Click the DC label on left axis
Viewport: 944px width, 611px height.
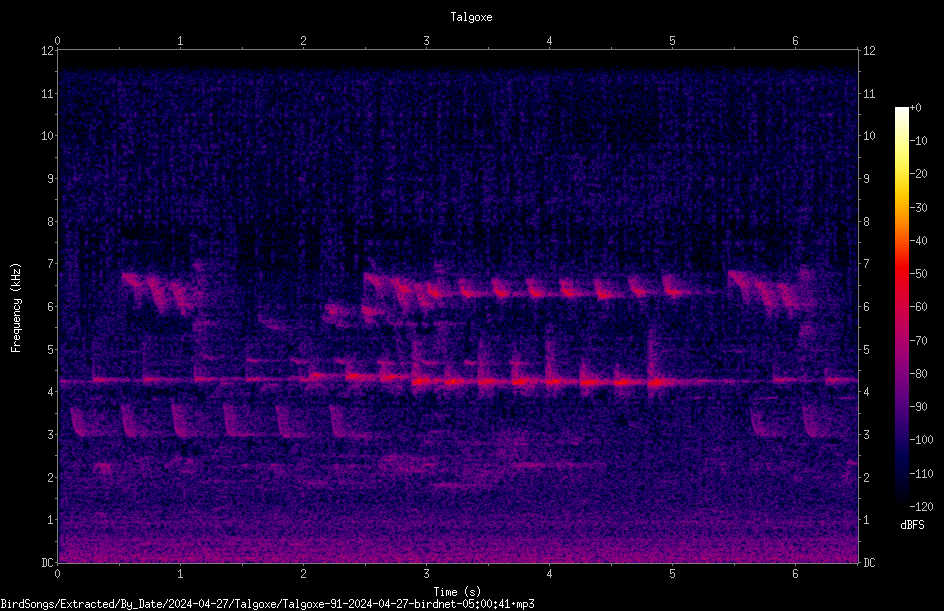tap(48, 563)
